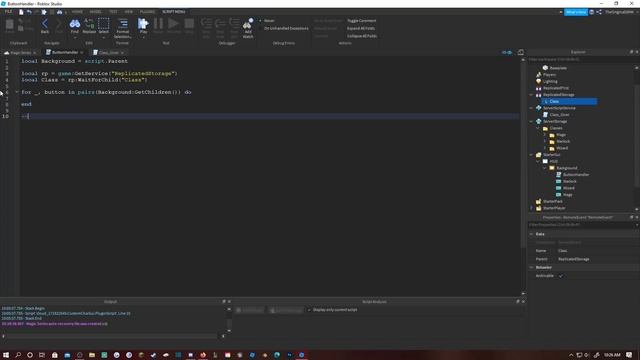Click the Step Out debugger icon

click(234, 23)
